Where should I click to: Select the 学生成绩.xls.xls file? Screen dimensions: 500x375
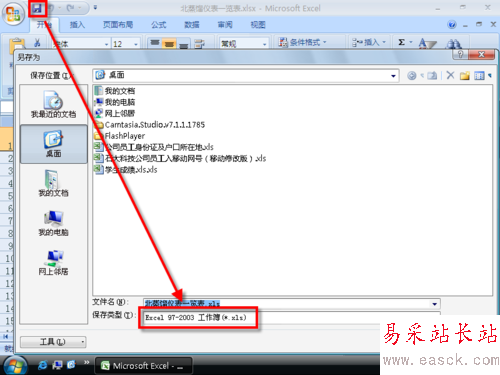126,170
